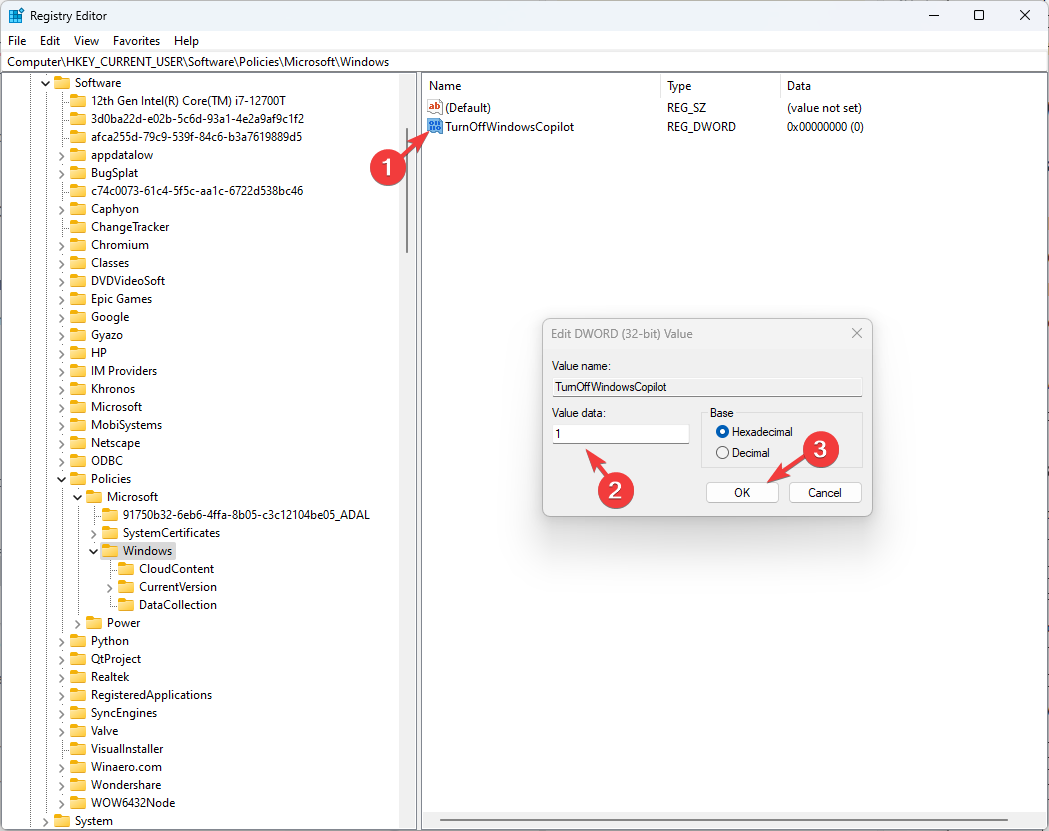Switch base to Decimal
Screen dimensions: 1049x831
point(721,452)
